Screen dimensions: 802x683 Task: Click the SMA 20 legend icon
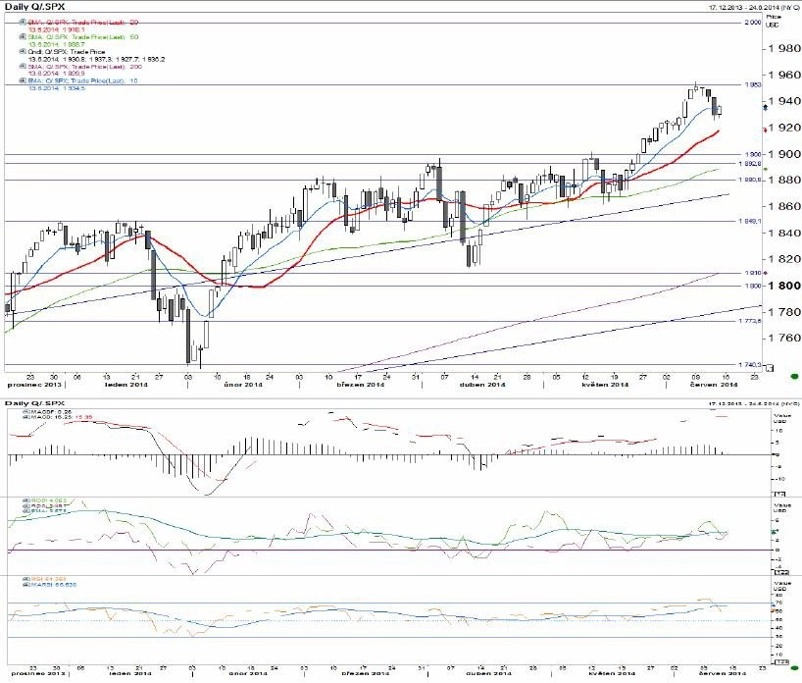(23, 23)
